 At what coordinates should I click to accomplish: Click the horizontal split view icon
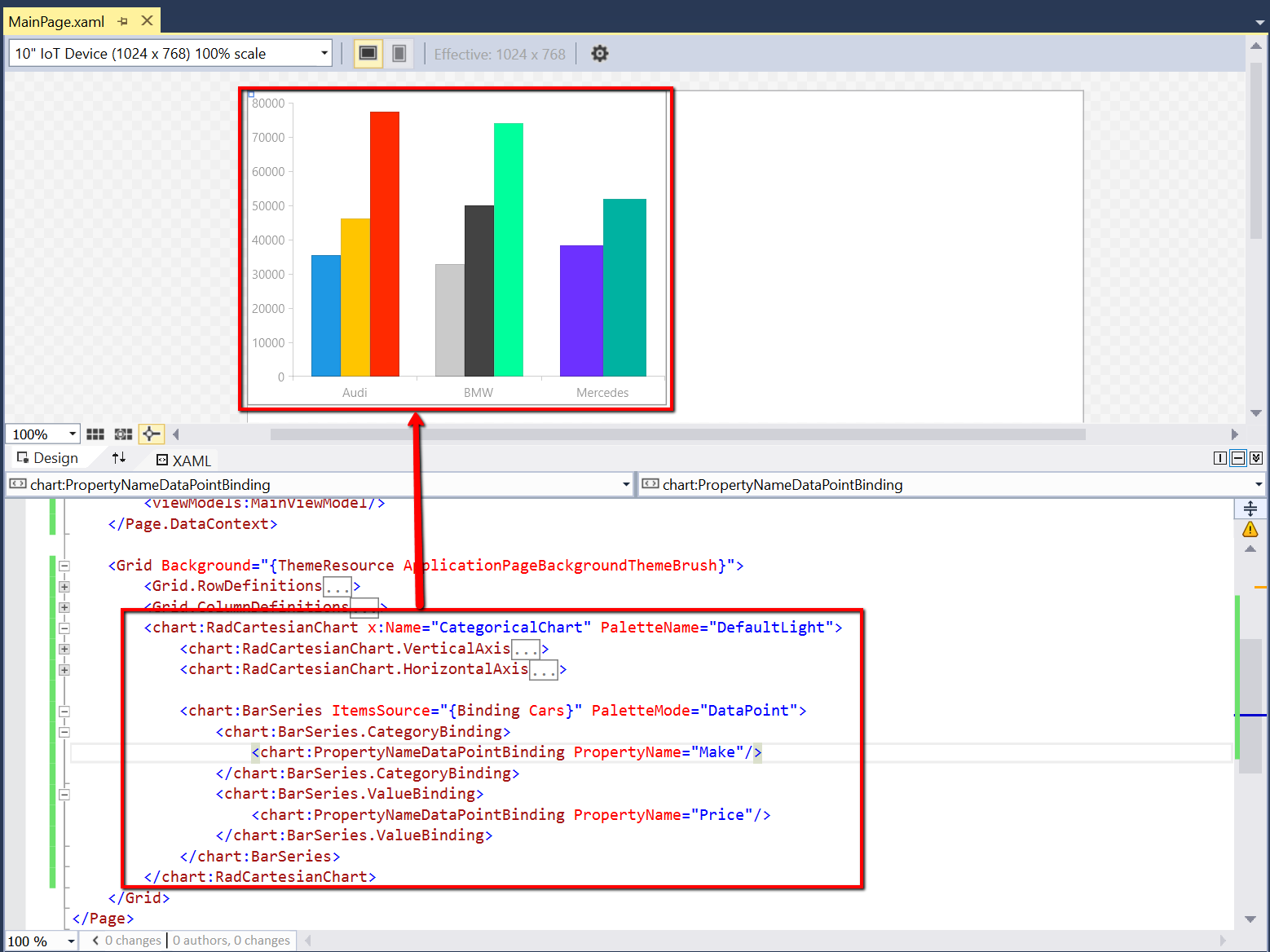tap(1237, 458)
